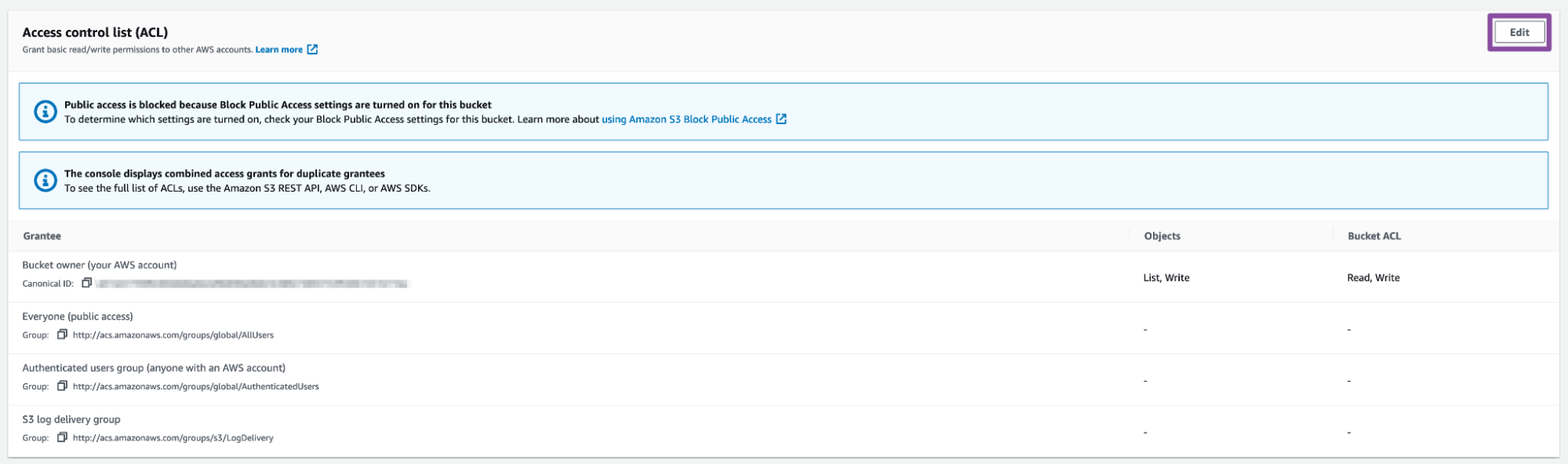
Task: Click the Objects column header
Action: tap(1162, 236)
